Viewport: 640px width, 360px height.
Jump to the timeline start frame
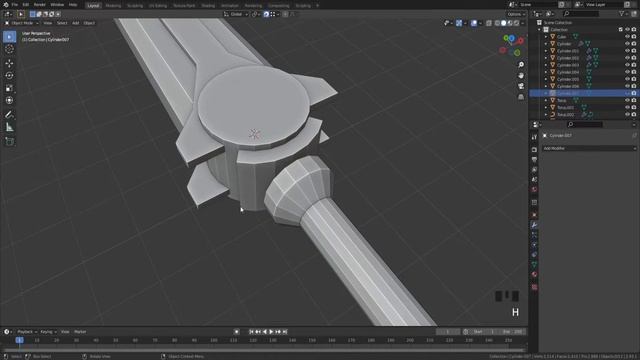click(x=251, y=332)
